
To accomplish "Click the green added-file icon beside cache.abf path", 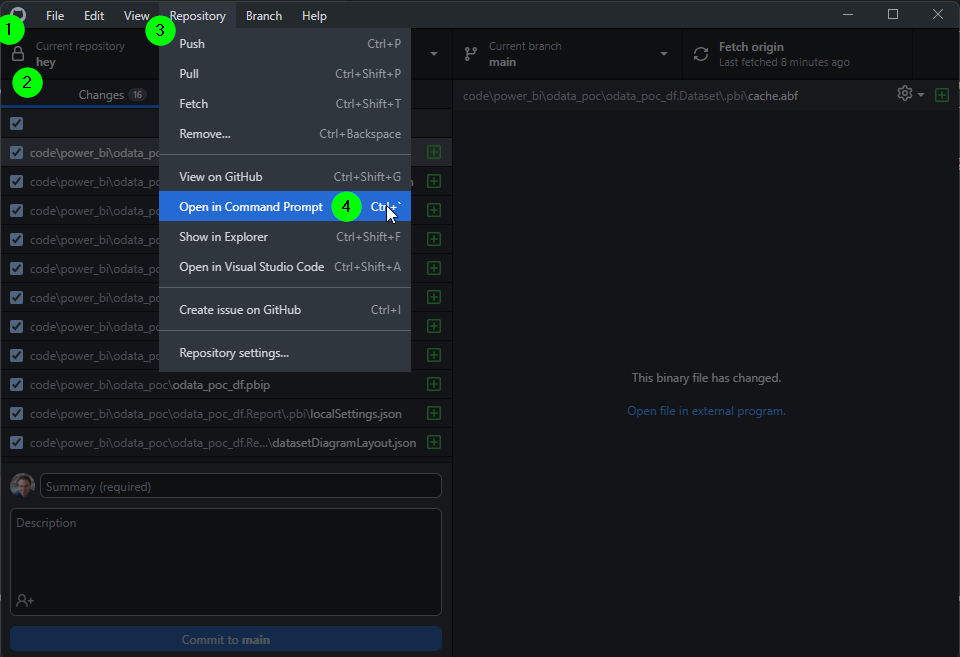I will point(942,95).
